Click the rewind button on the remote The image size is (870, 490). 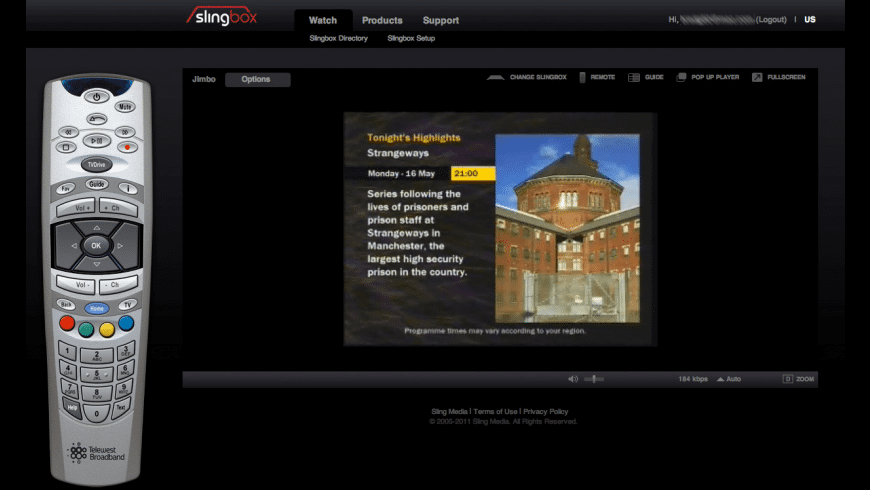point(68,132)
